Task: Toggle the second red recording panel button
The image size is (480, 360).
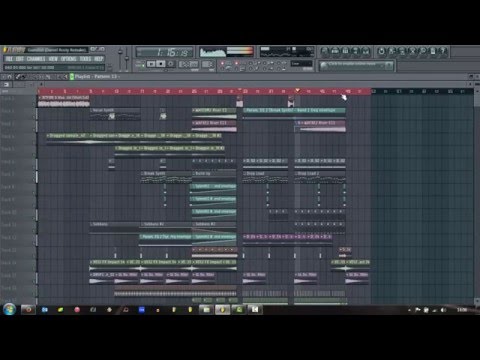Action: [x=236, y=63]
